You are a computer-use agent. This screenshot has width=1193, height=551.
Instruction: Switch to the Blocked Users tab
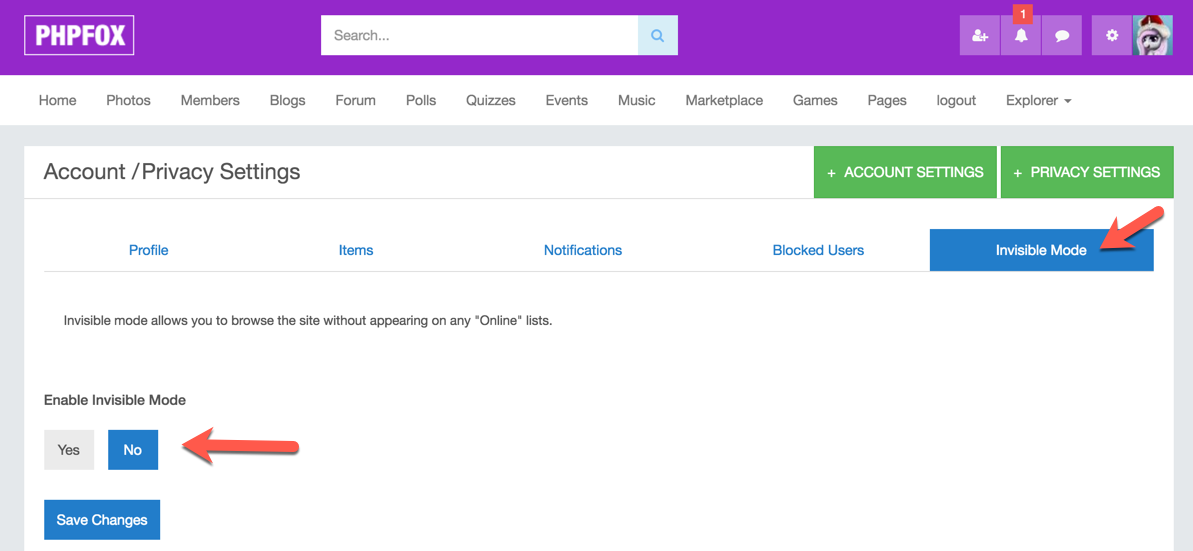(x=818, y=250)
